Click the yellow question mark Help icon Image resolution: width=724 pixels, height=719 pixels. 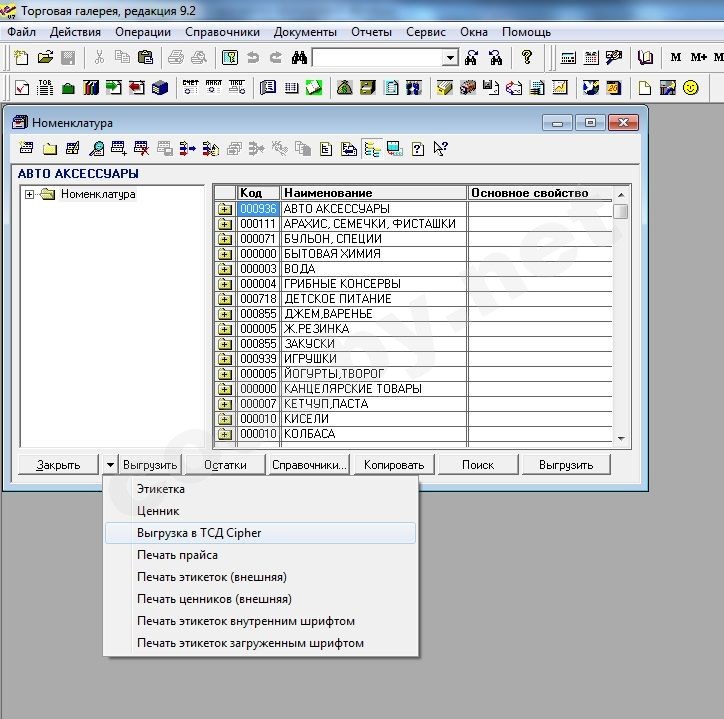pos(527,58)
